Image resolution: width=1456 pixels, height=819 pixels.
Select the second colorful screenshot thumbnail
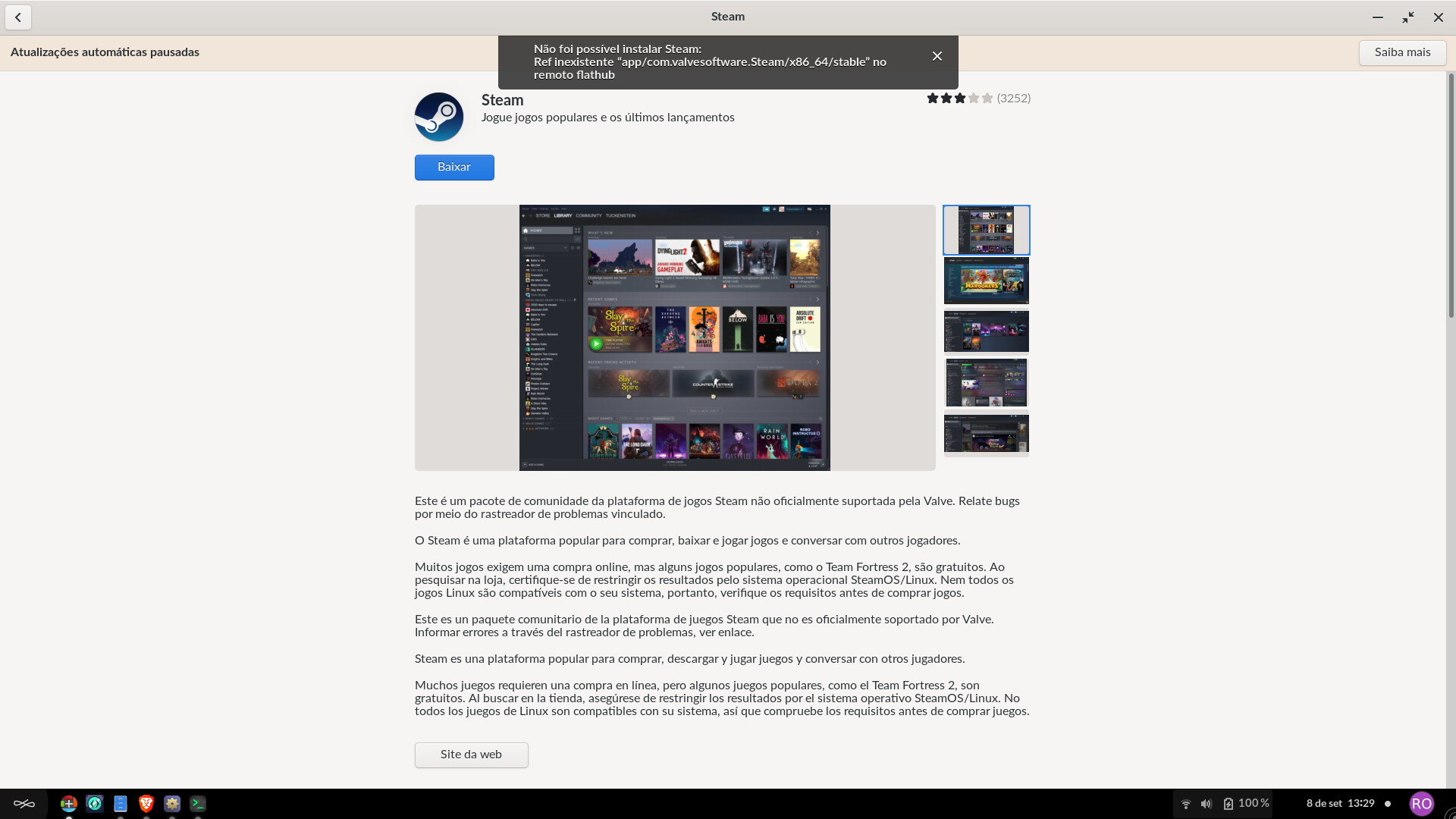986,281
